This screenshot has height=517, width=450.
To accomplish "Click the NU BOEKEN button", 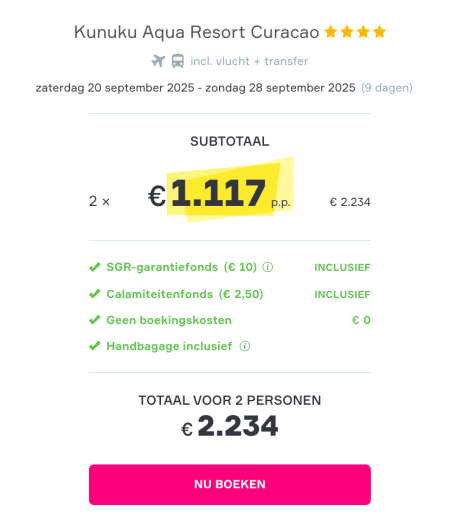I will pos(230,484).
